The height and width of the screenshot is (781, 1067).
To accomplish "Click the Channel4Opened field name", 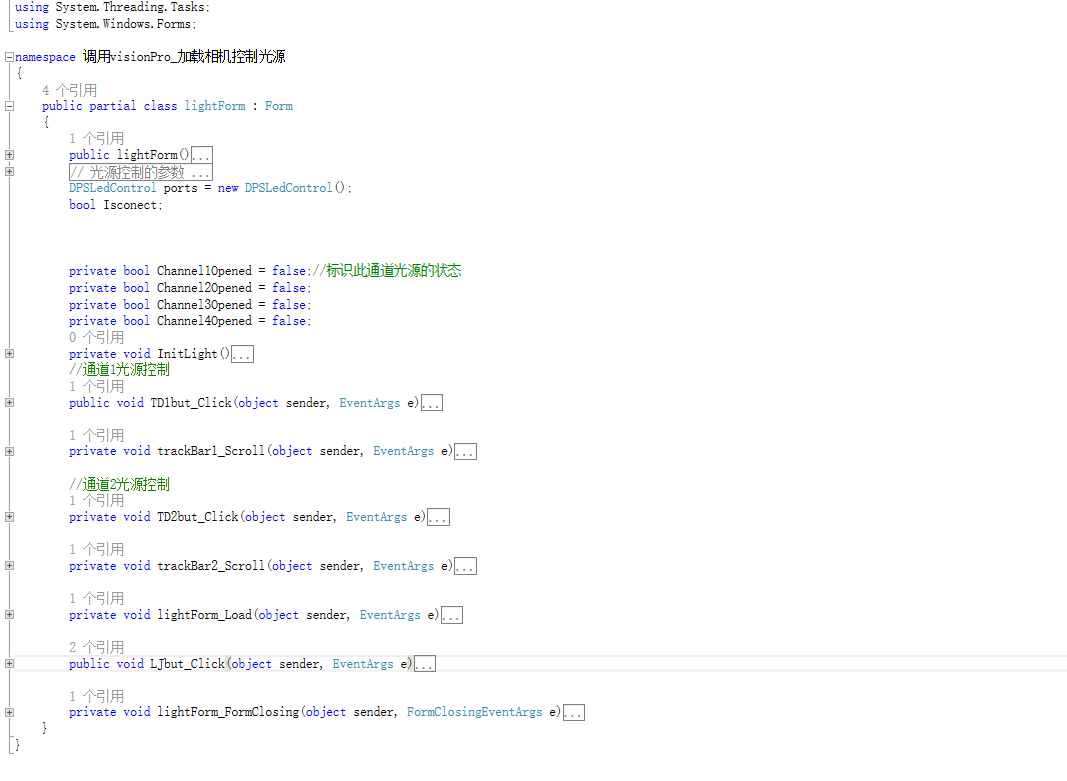I will (204, 320).
